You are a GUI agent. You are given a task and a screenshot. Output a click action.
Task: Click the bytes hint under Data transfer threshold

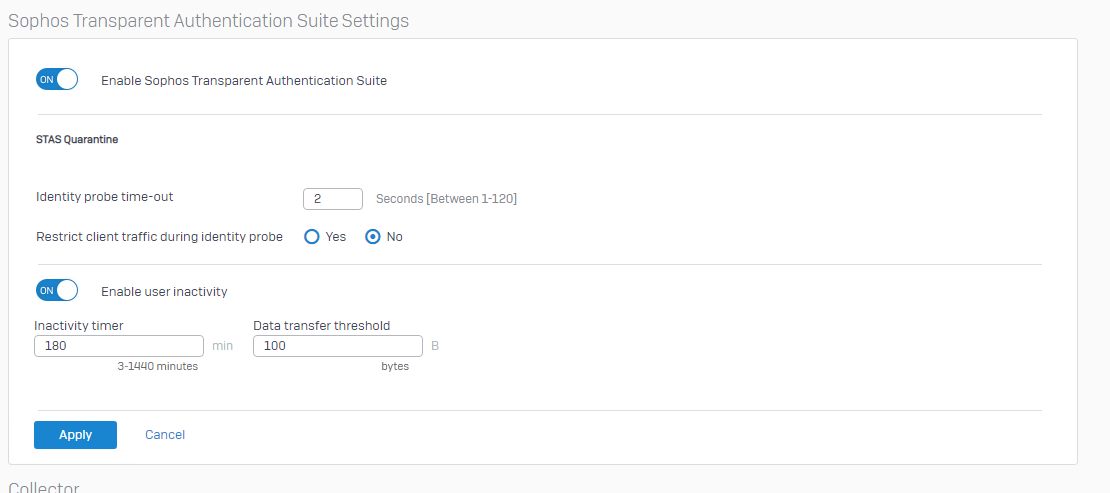pyautogui.click(x=395, y=366)
